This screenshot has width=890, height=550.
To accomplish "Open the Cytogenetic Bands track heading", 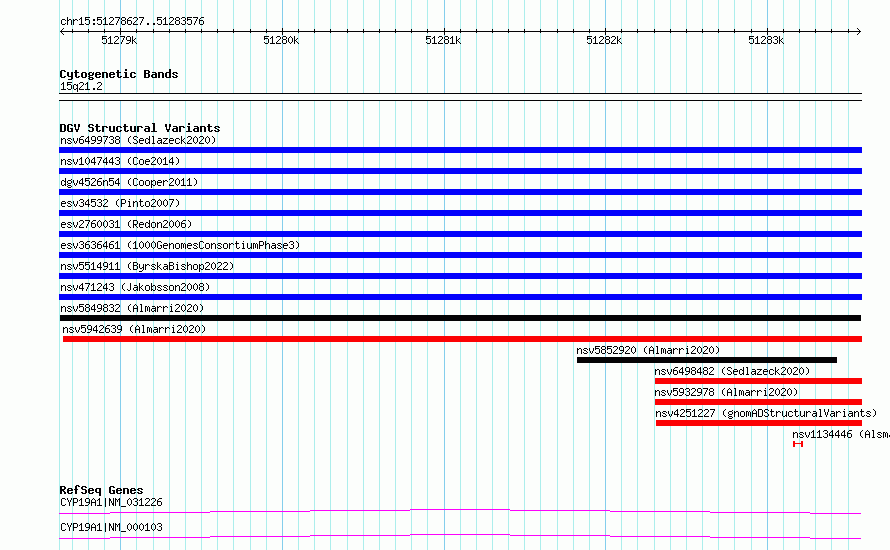I will click(119, 74).
